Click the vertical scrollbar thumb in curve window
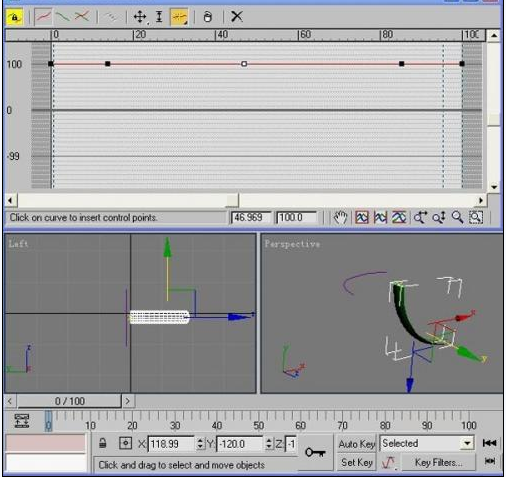The image size is (506, 477). point(494,119)
